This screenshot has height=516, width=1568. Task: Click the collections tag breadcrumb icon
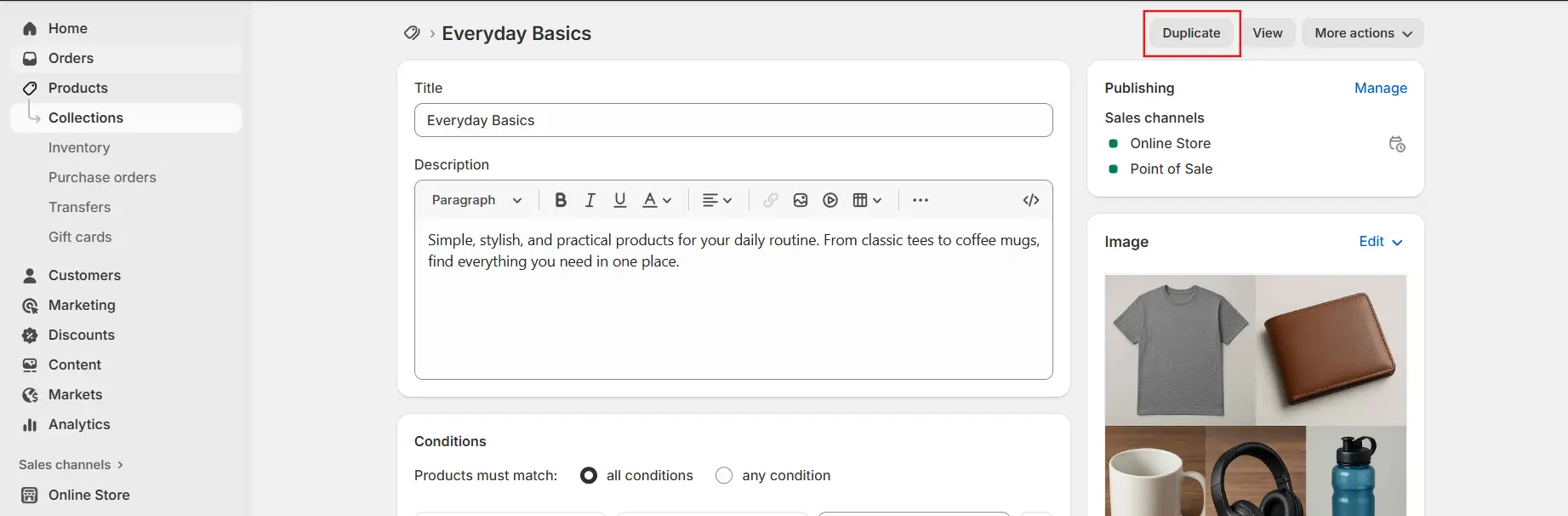pyautogui.click(x=412, y=33)
